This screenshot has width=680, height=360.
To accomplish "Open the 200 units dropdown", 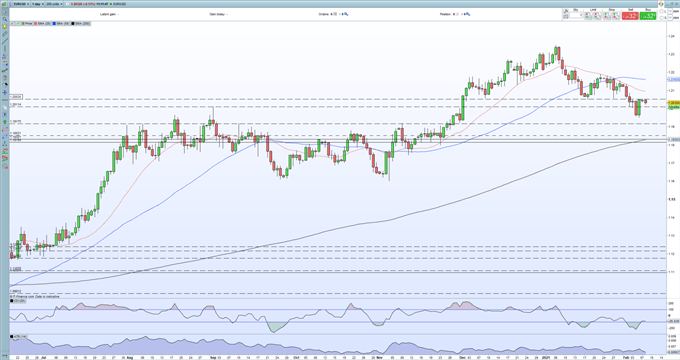I will tap(54, 4).
